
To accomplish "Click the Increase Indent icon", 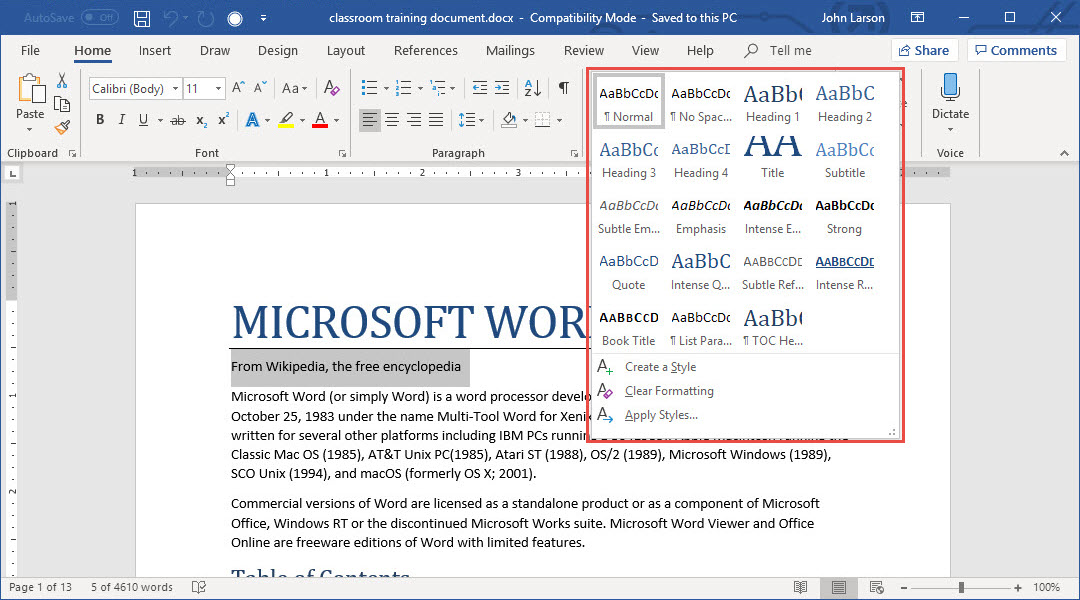I will (x=501, y=88).
